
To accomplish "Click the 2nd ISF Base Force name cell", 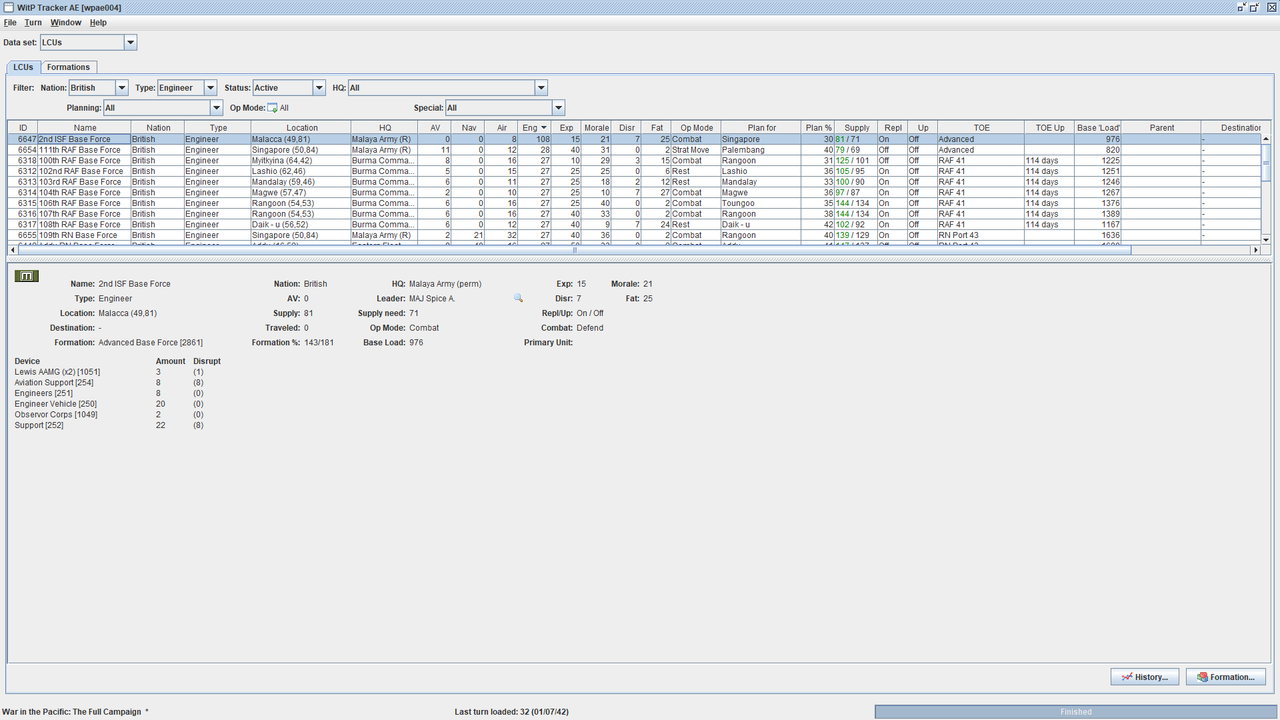I will click(84, 139).
